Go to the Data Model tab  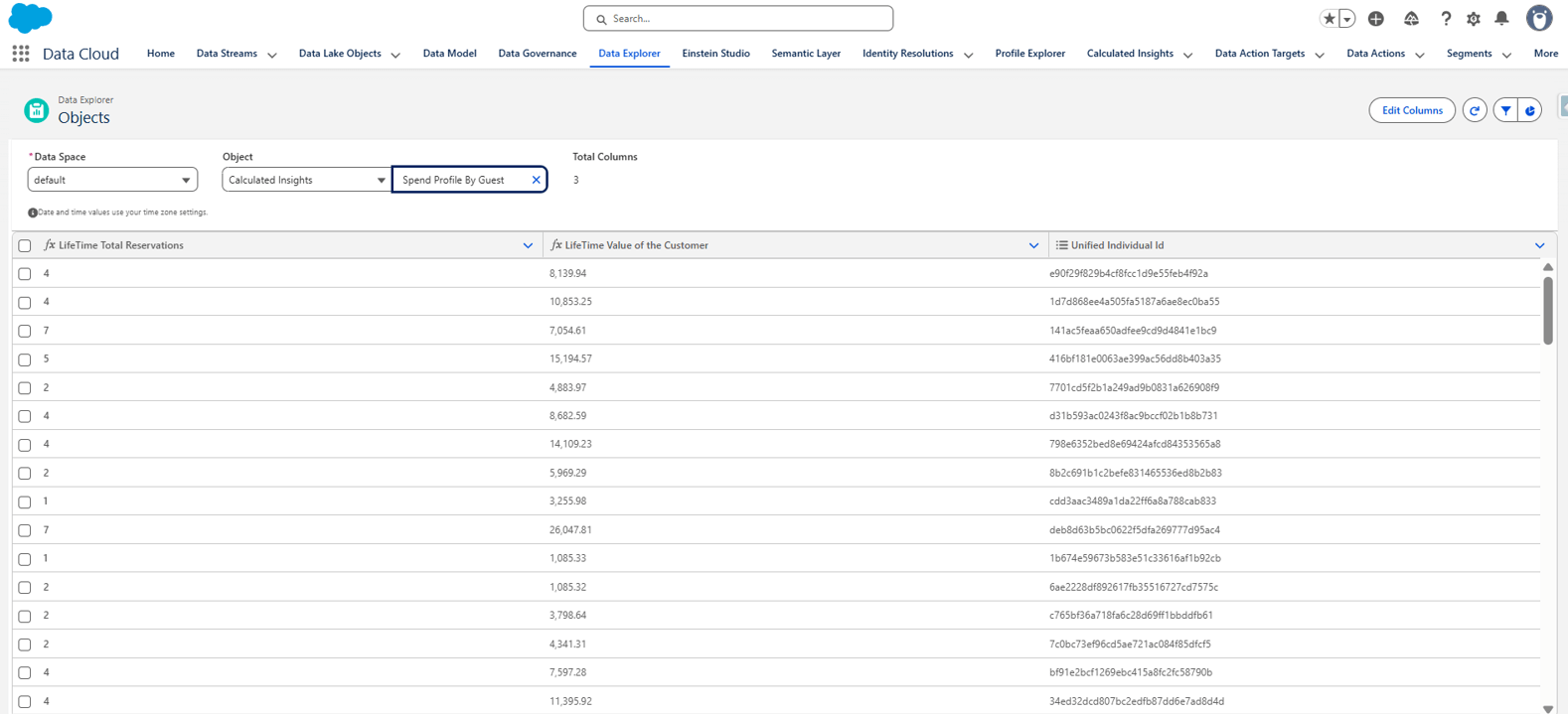449,54
